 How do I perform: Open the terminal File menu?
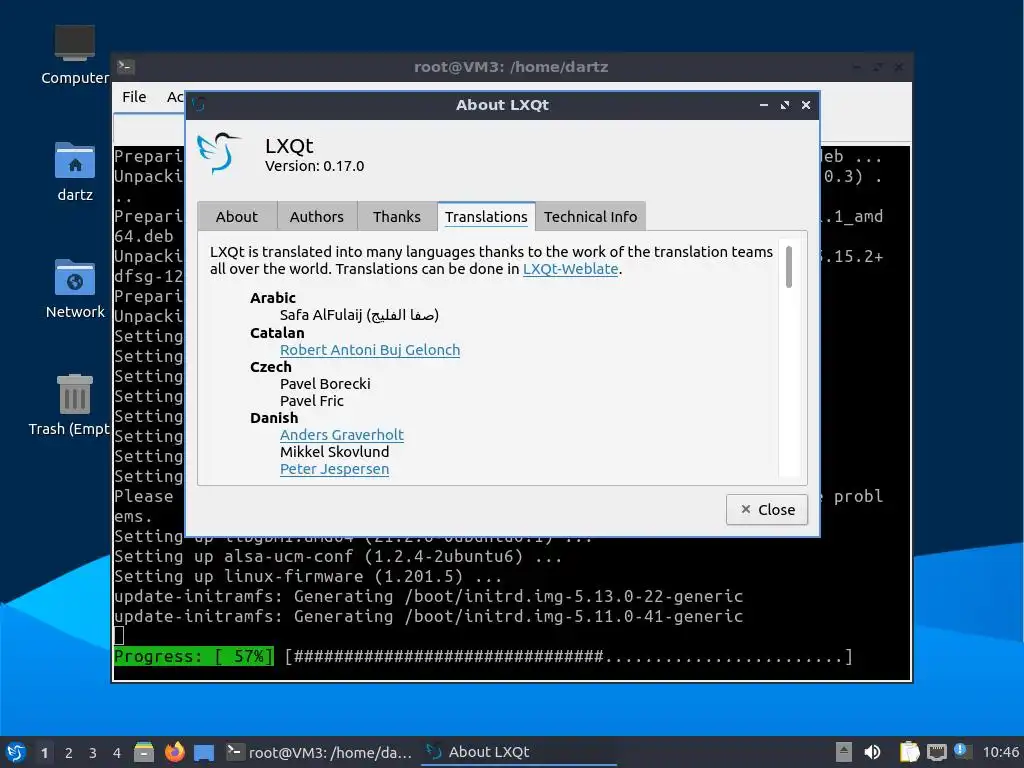134,97
